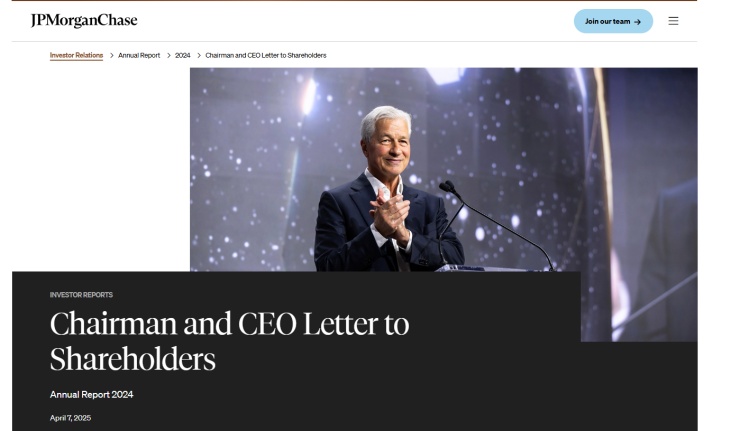Click the chevron after Investor Relations breadcrumb
The width and height of the screenshot is (731, 431).
[111, 56]
